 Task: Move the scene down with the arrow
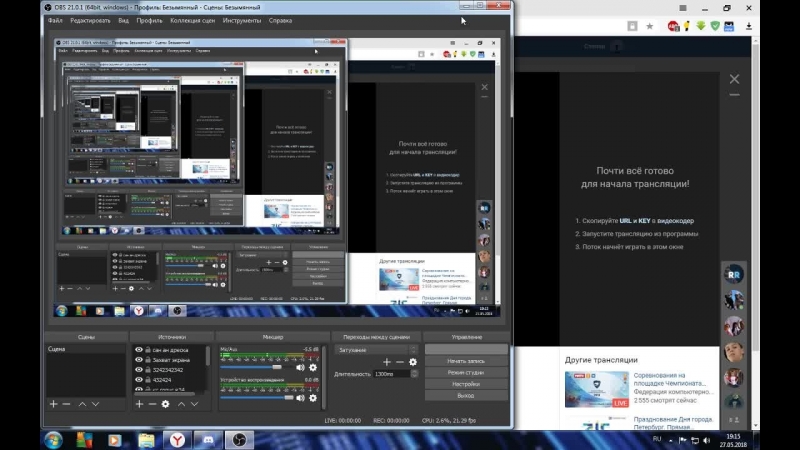95,404
